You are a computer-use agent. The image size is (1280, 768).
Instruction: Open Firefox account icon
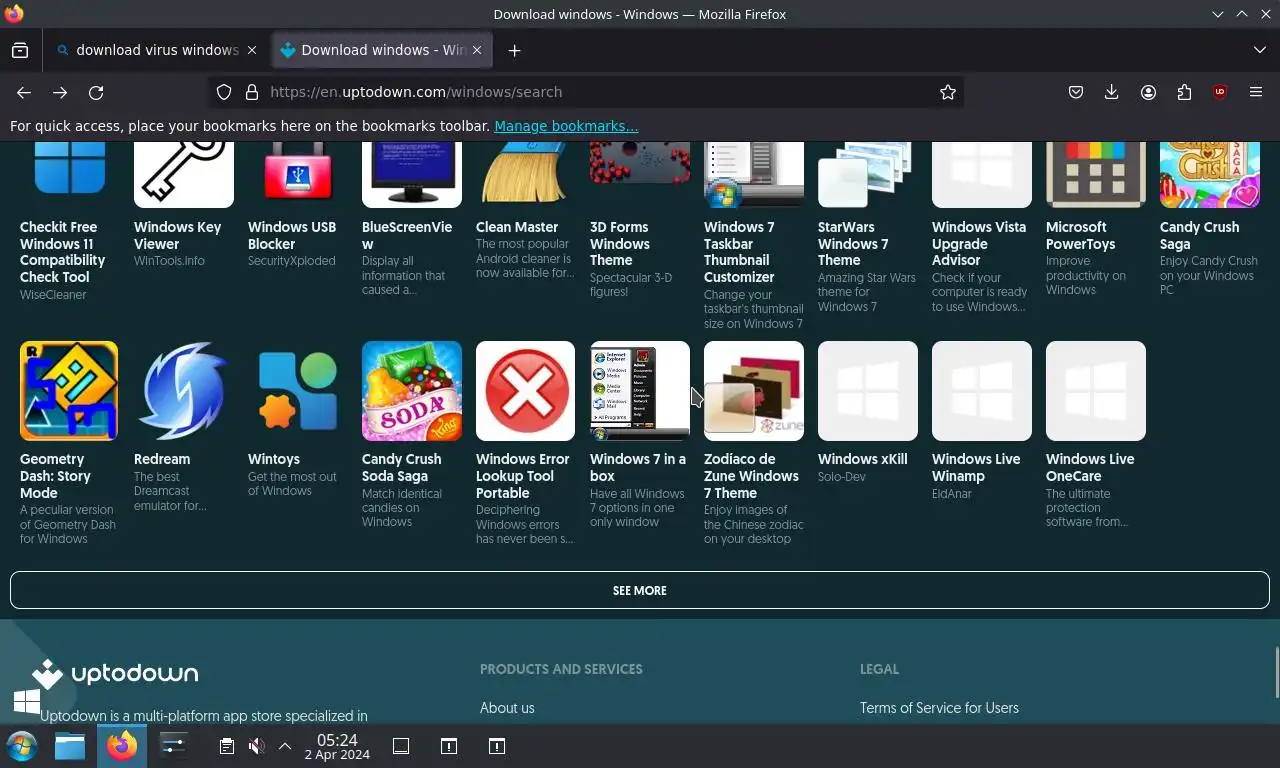pos(1148,92)
